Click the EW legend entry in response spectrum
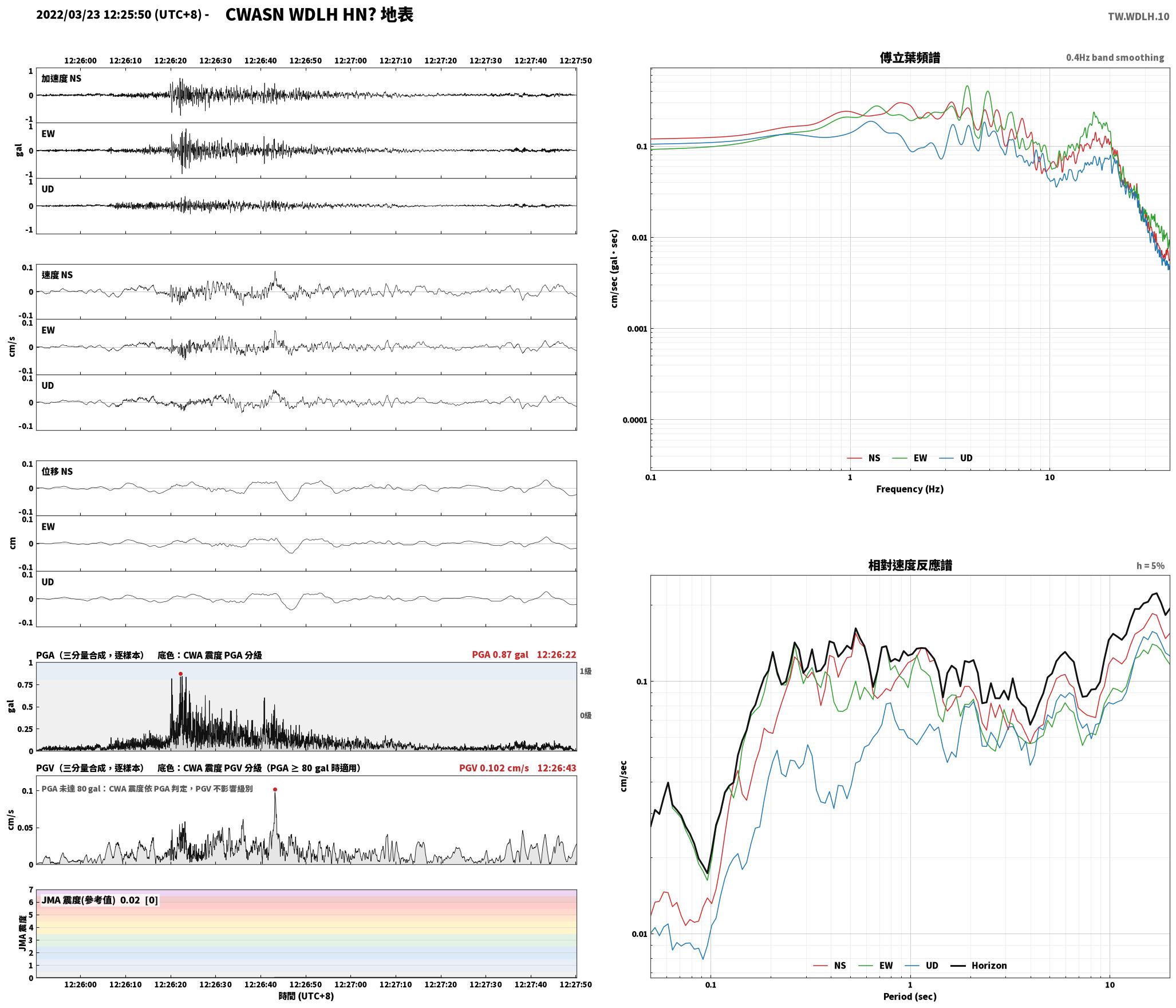Screen dimensions: 1176x1008 click(x=875, y=966)
